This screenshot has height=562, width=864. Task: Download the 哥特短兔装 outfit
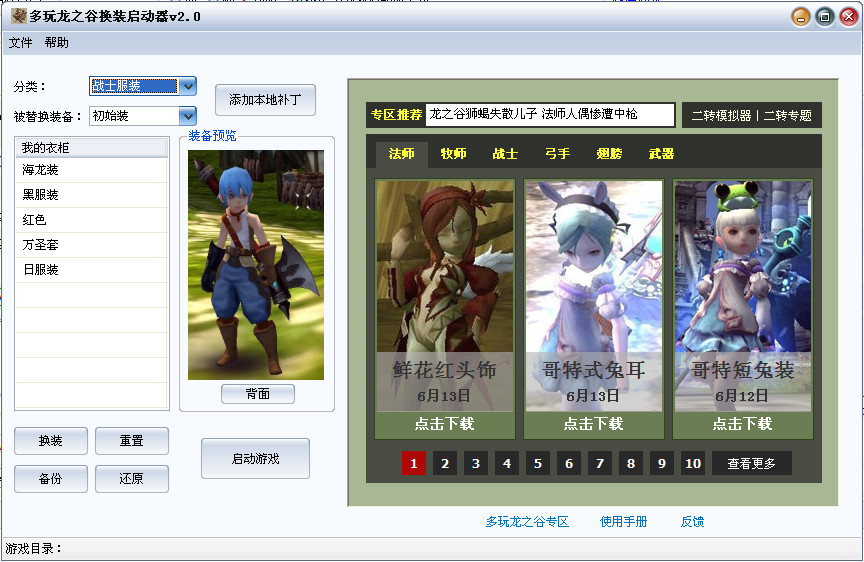point(742,424)
